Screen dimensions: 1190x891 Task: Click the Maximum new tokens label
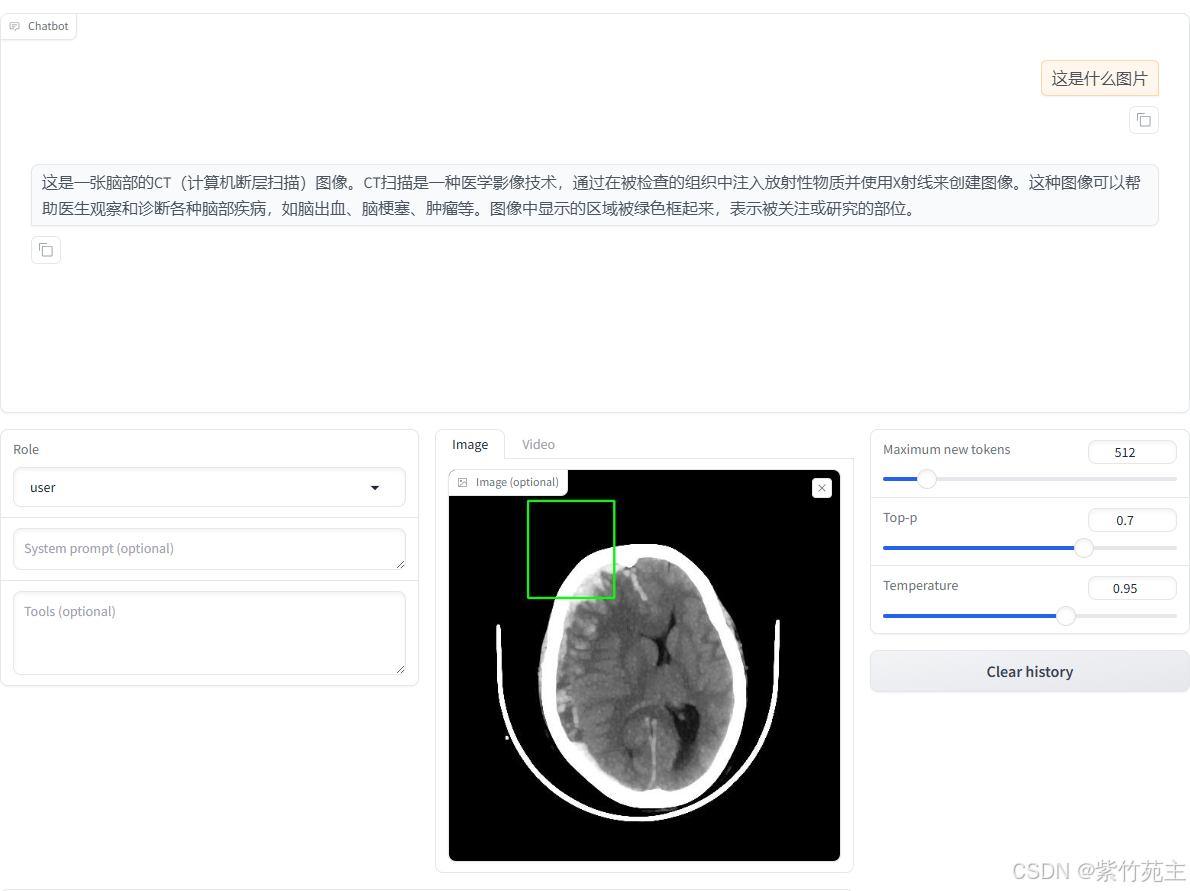pyautogui.click(x=946, y=449)
